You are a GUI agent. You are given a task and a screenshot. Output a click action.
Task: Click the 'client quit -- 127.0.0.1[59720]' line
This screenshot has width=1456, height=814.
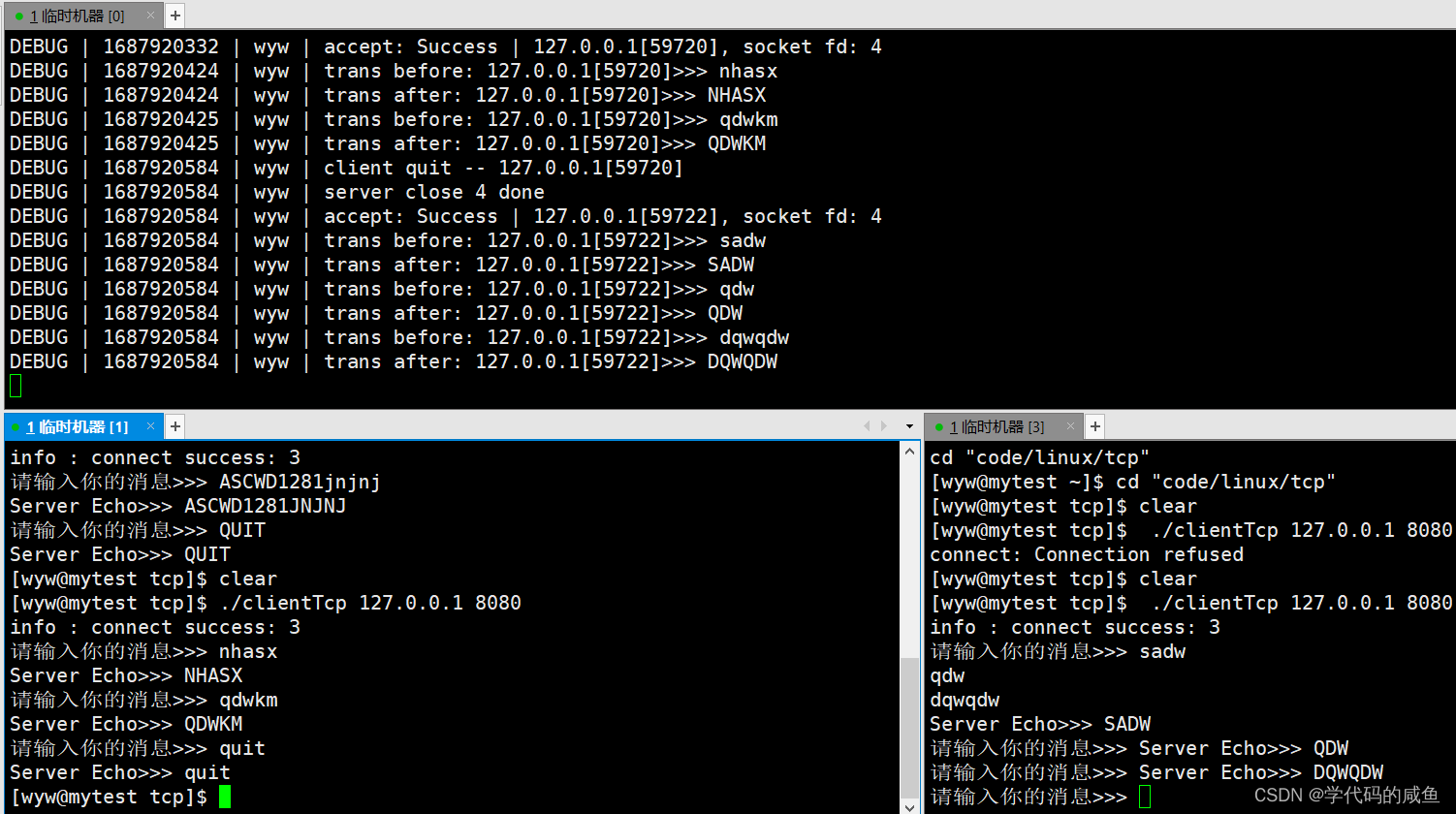tap(346, 168)
